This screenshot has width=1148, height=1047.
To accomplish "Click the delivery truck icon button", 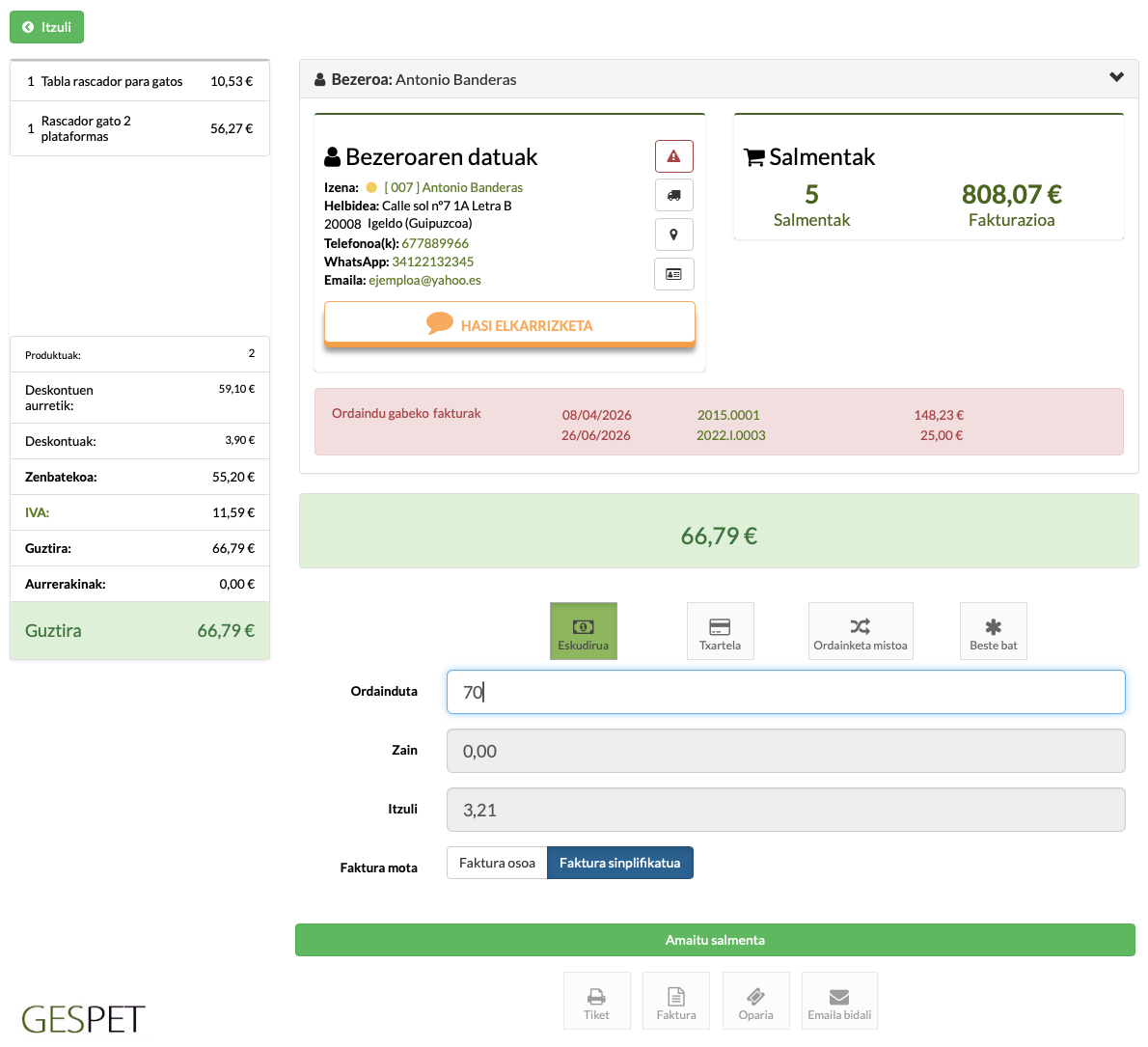I will pos(673,196).
